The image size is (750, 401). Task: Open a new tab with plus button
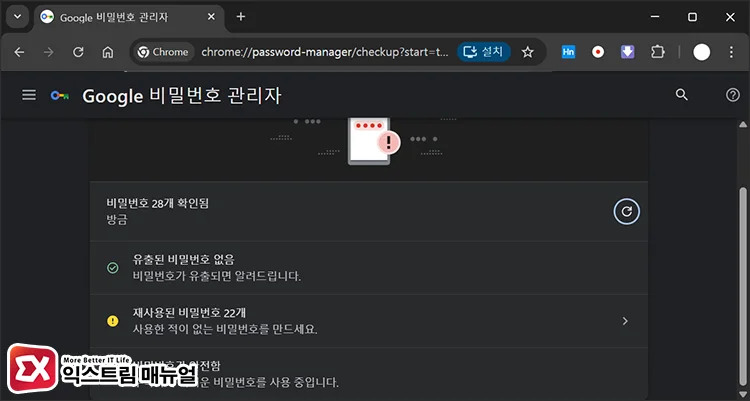tap(241, 17)
